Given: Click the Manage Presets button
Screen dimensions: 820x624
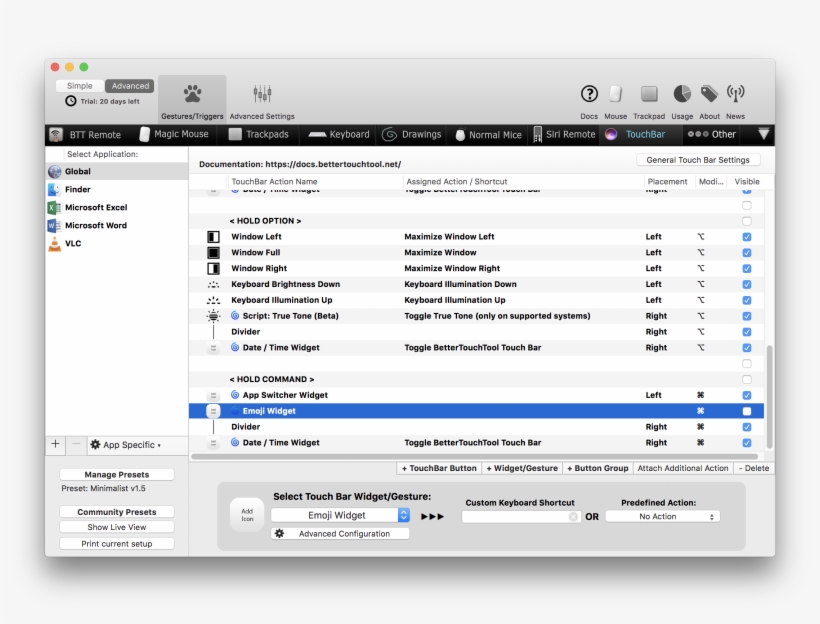Looking at the screenshot, I should click(x=117, y=475).
